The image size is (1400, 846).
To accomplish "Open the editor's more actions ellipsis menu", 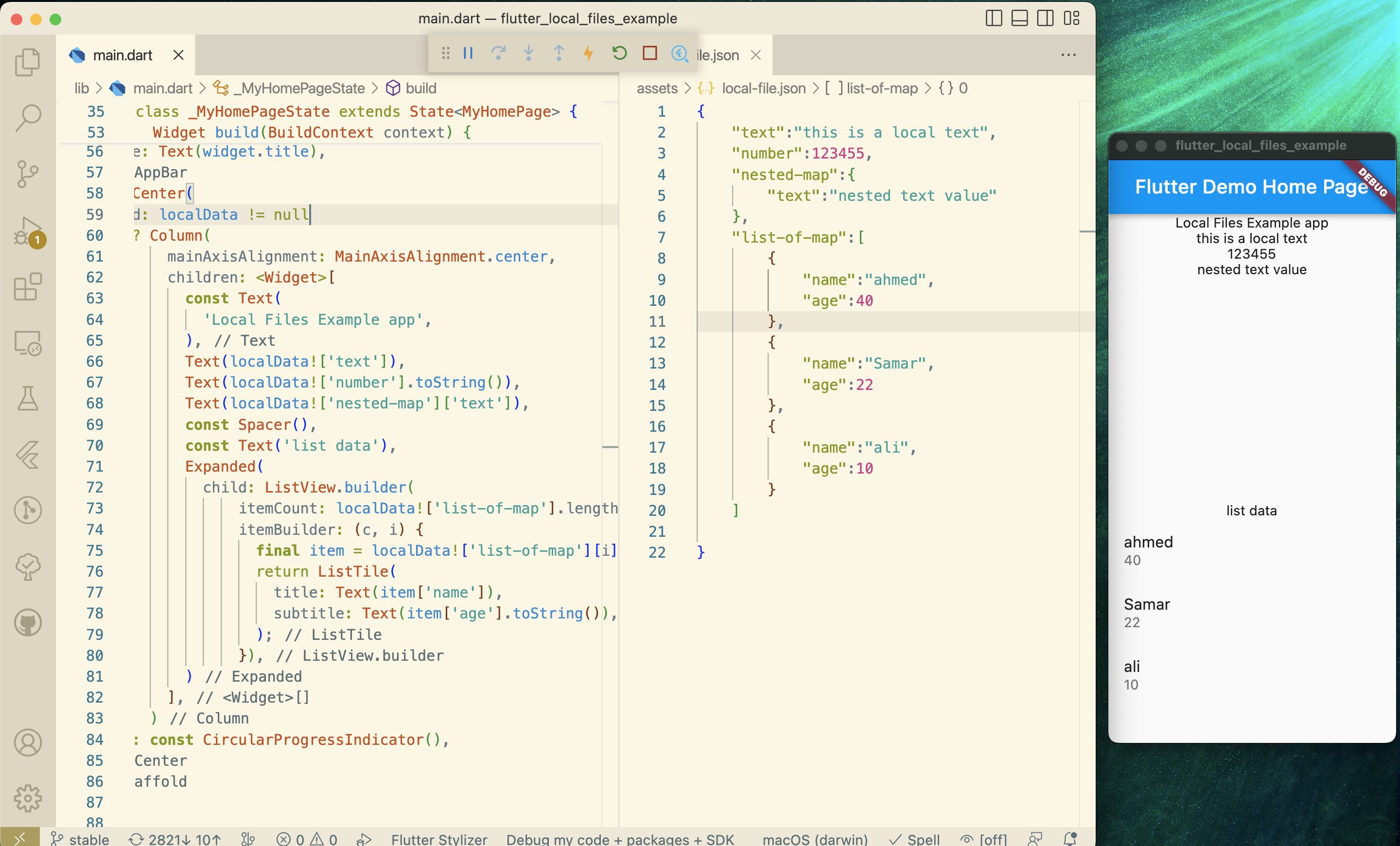I will pos(1068,55).
